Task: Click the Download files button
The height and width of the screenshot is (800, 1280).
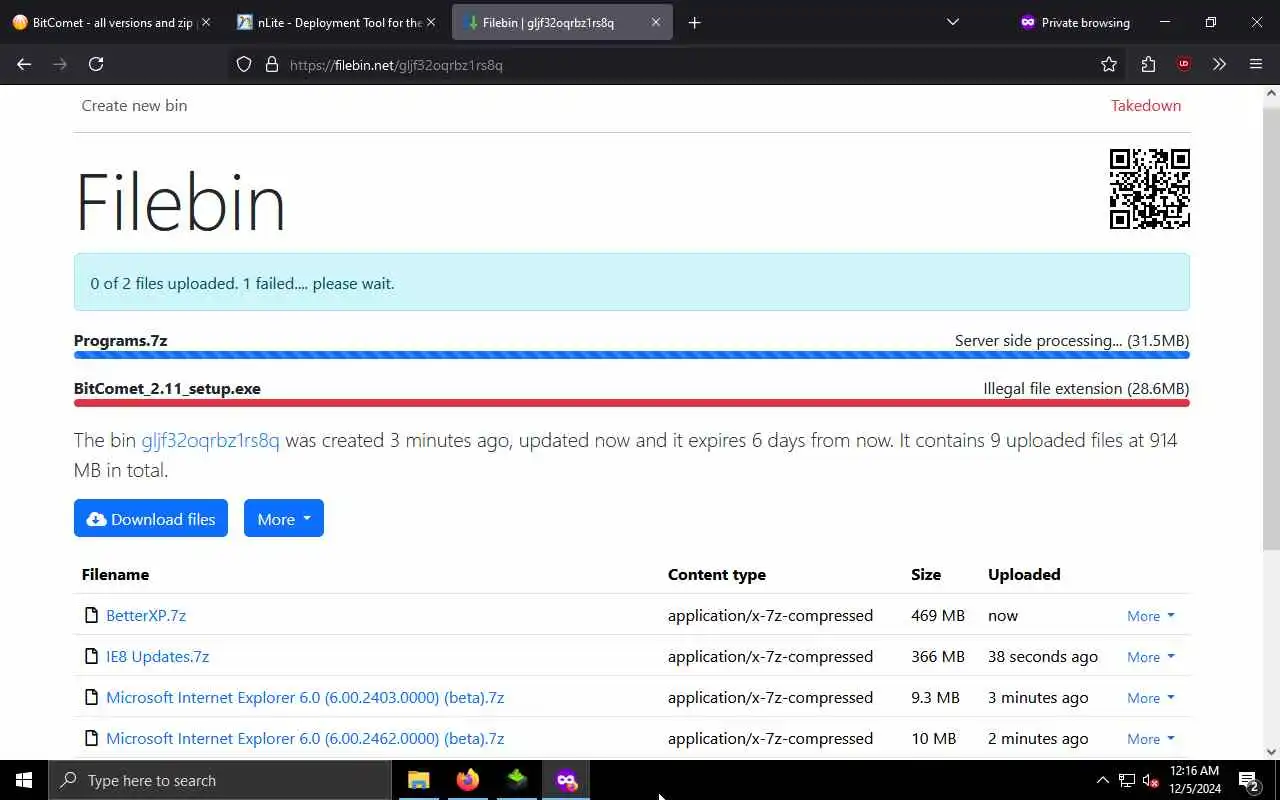Action: (x=151, y=518)
